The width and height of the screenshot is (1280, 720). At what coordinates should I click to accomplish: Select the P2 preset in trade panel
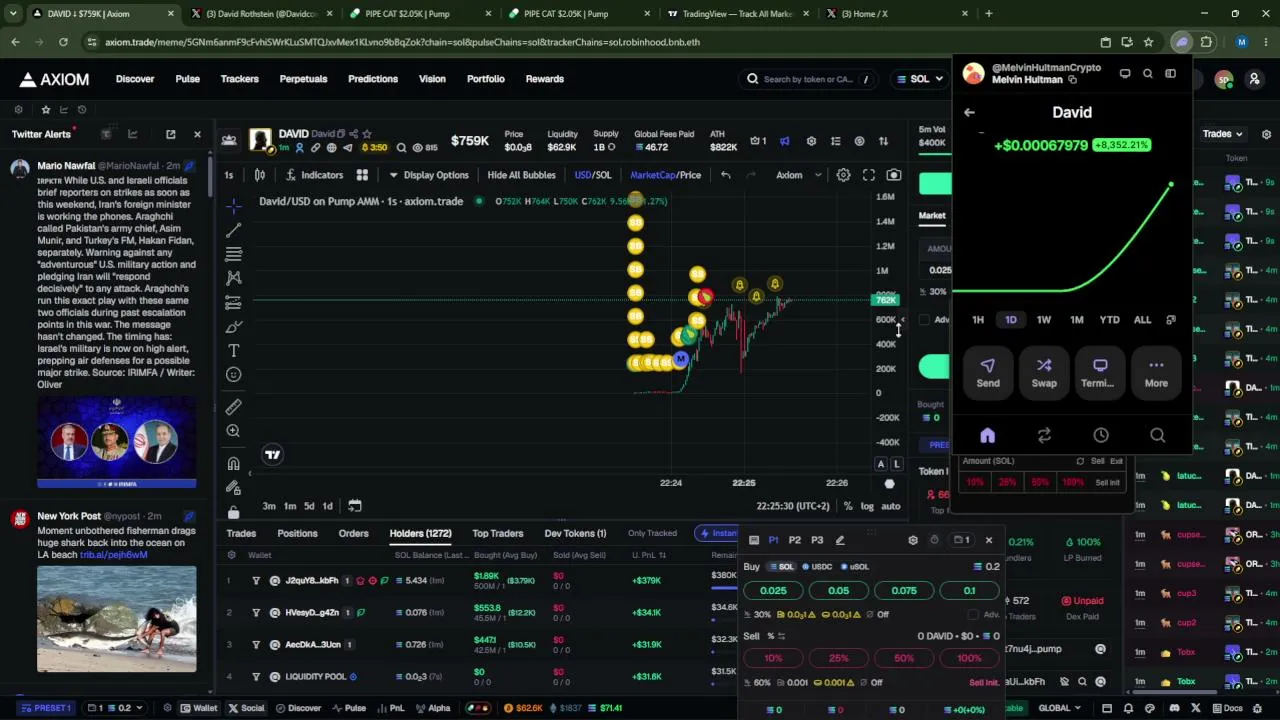pos(795,540)
